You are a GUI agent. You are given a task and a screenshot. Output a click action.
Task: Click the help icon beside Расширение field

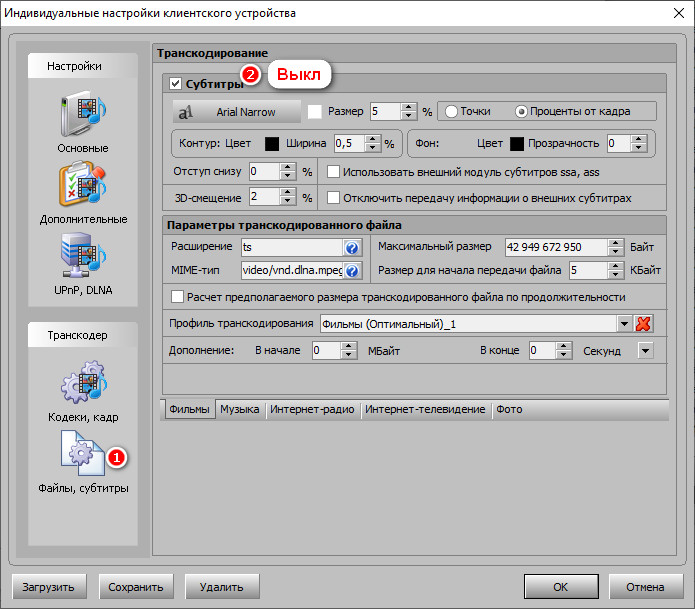point(351,248)
